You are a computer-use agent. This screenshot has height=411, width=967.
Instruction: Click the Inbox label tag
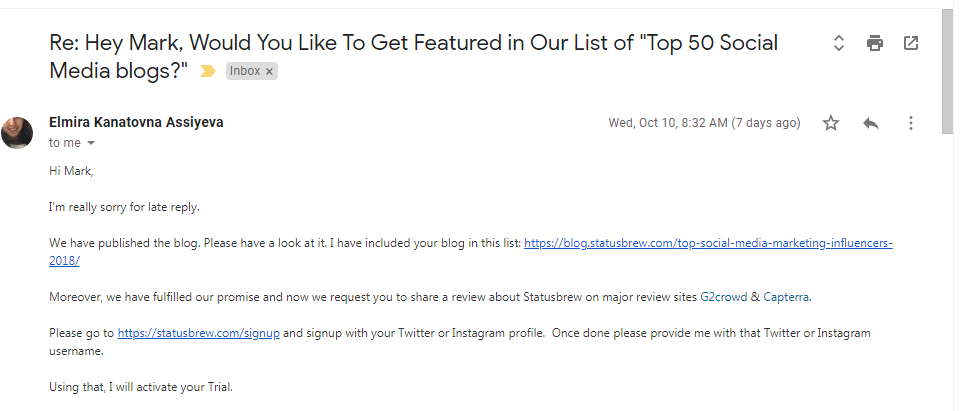245,71
